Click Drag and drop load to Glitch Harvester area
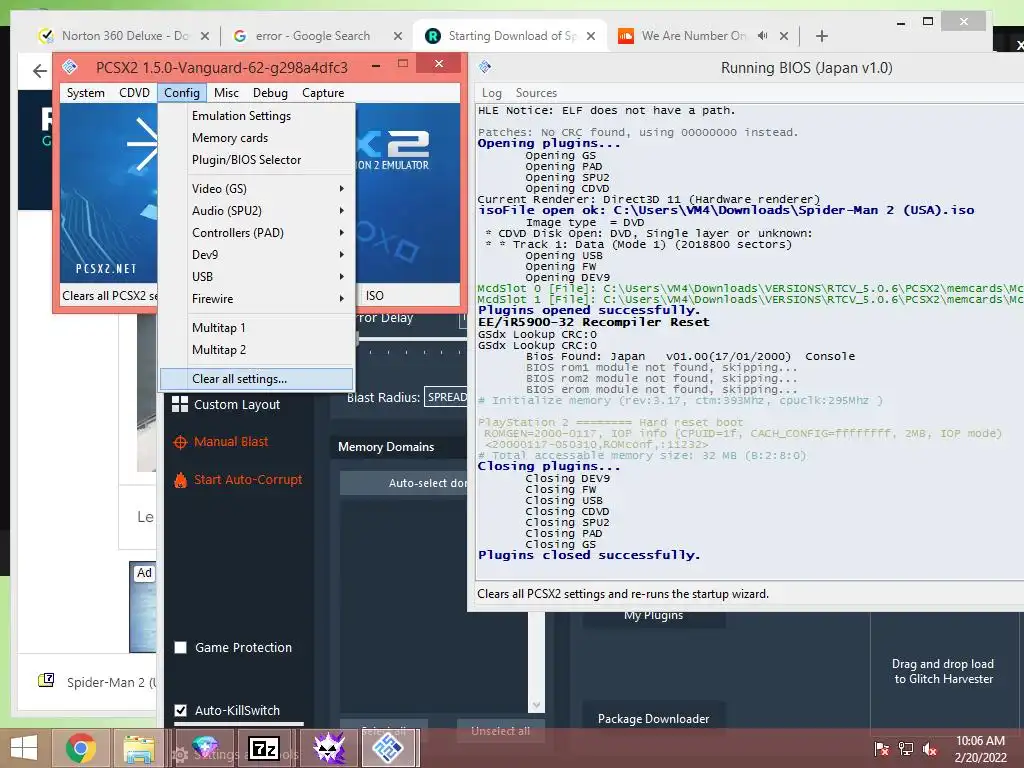1024x768 pixels. 944,671
